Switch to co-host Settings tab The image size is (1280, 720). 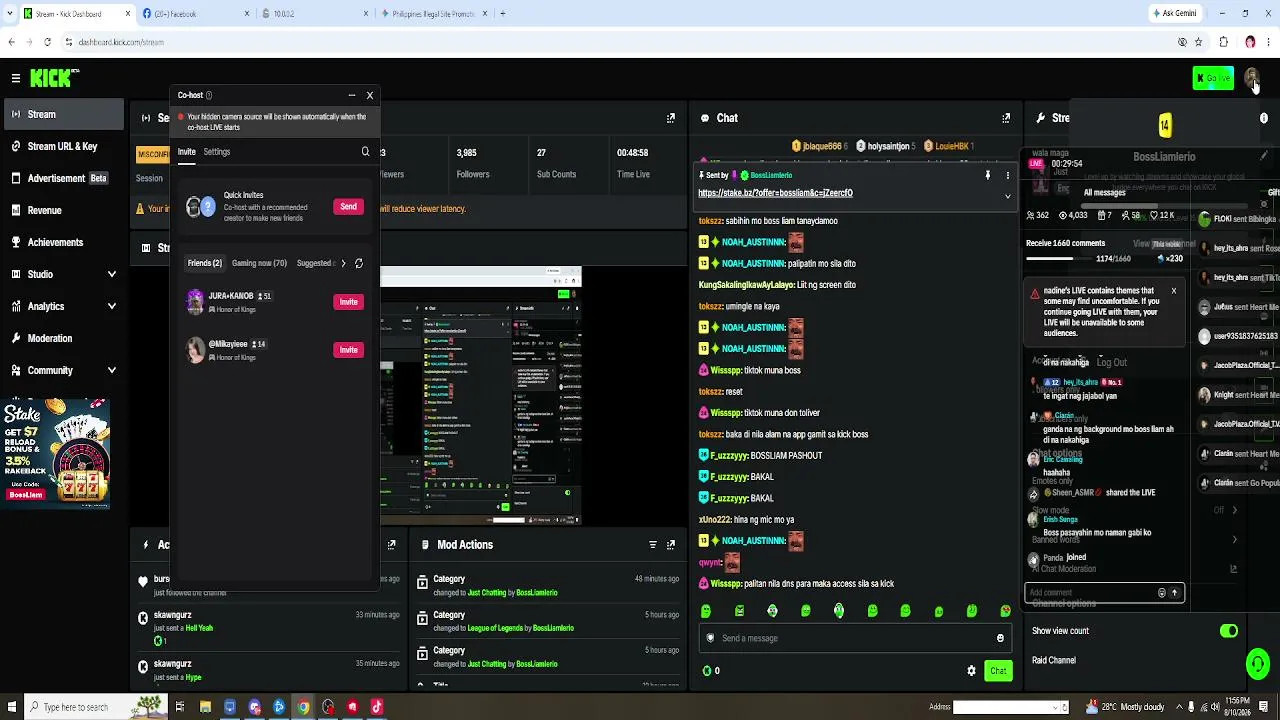(x=216, y=152)
